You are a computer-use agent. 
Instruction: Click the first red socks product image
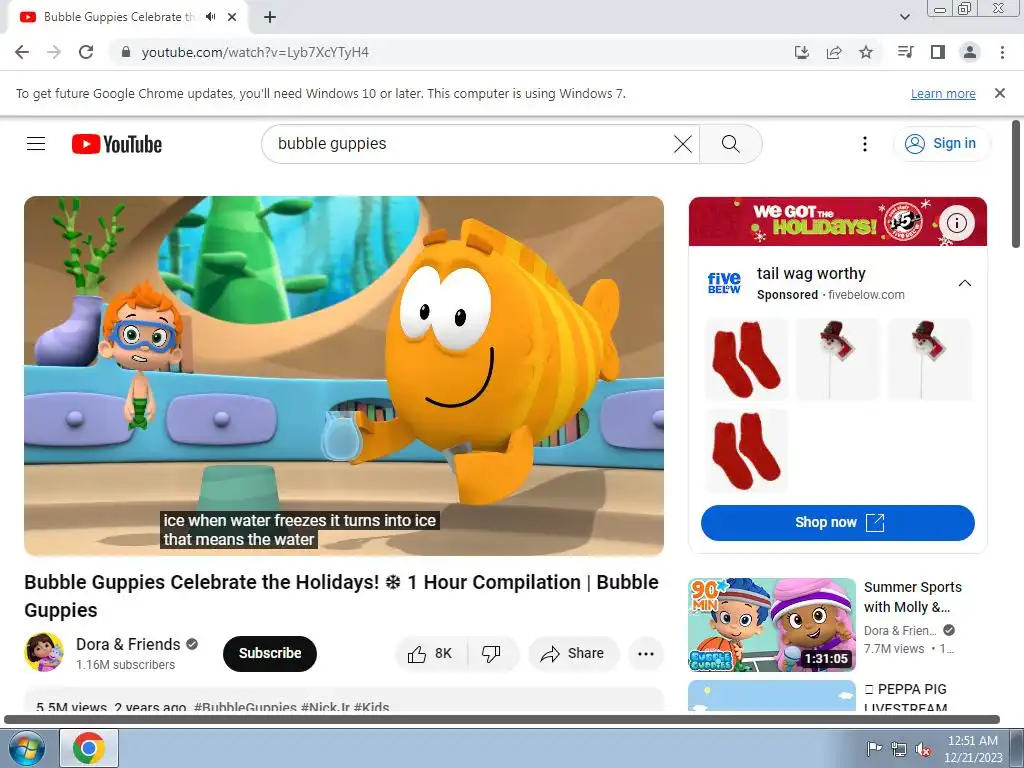746,359
